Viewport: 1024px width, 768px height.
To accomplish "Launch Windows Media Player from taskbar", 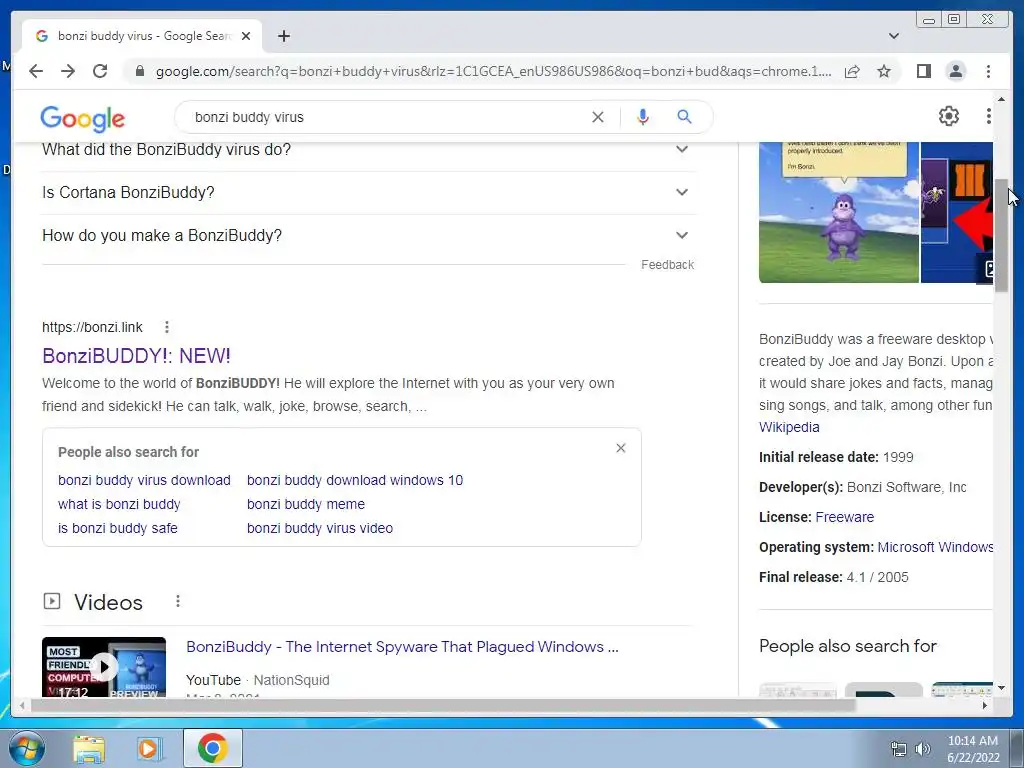I will (x=150, y=748).
